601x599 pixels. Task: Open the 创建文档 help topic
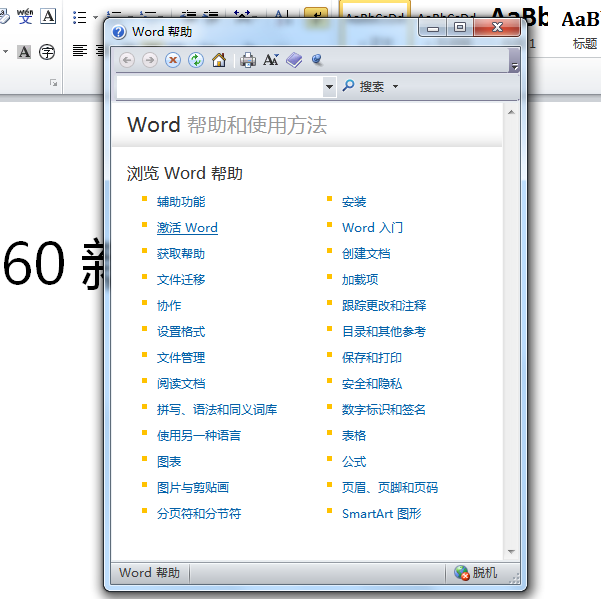click(366, 254)
